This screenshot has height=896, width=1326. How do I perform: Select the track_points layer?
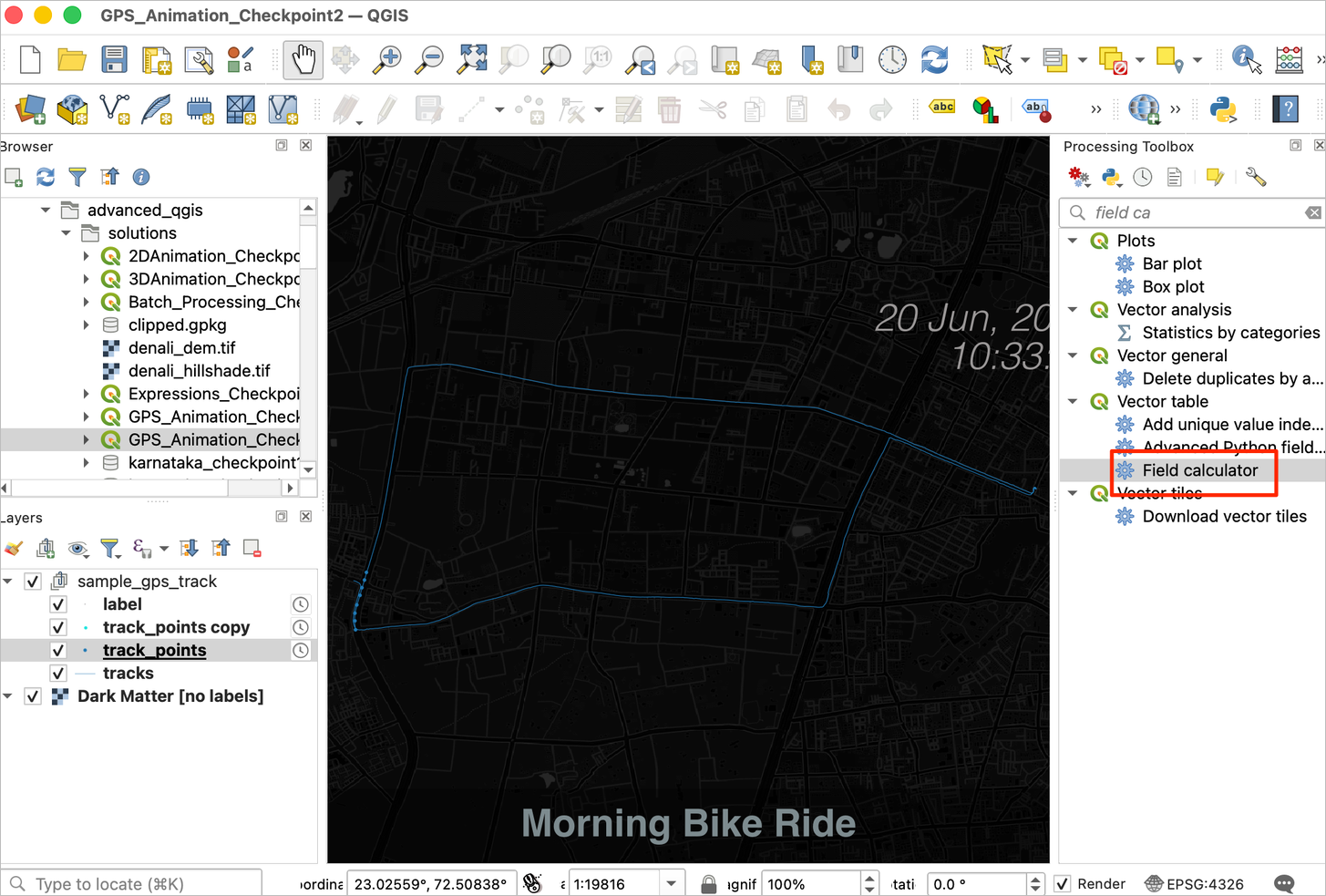[154, 651]
